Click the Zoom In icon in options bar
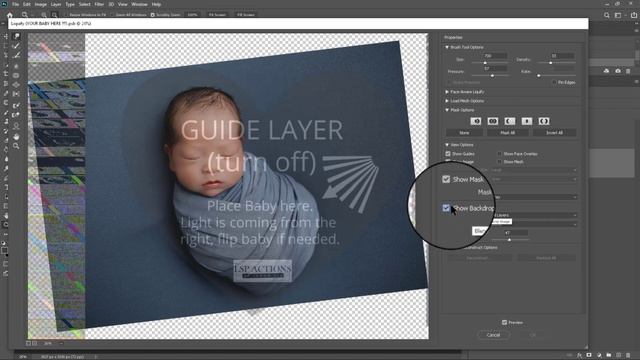Viewport: 640px width, 360px height. 44,15
